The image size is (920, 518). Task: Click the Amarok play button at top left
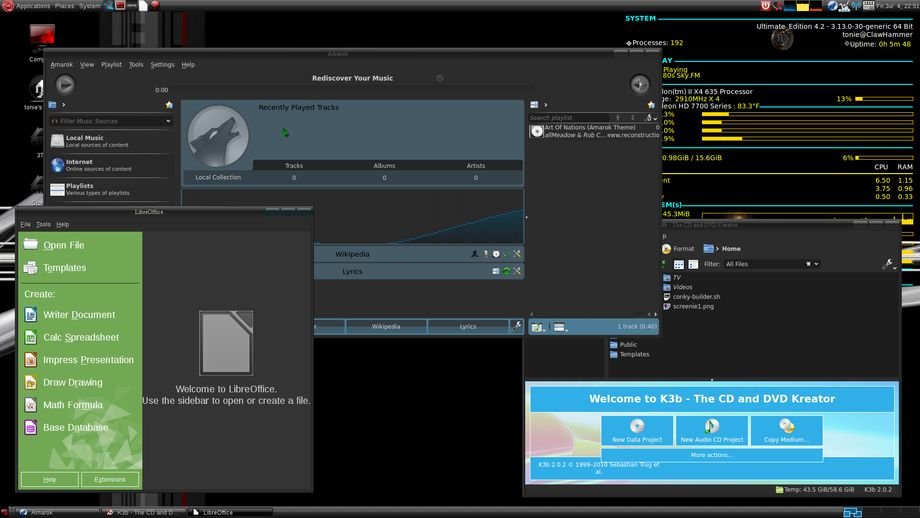coord(65,85)
